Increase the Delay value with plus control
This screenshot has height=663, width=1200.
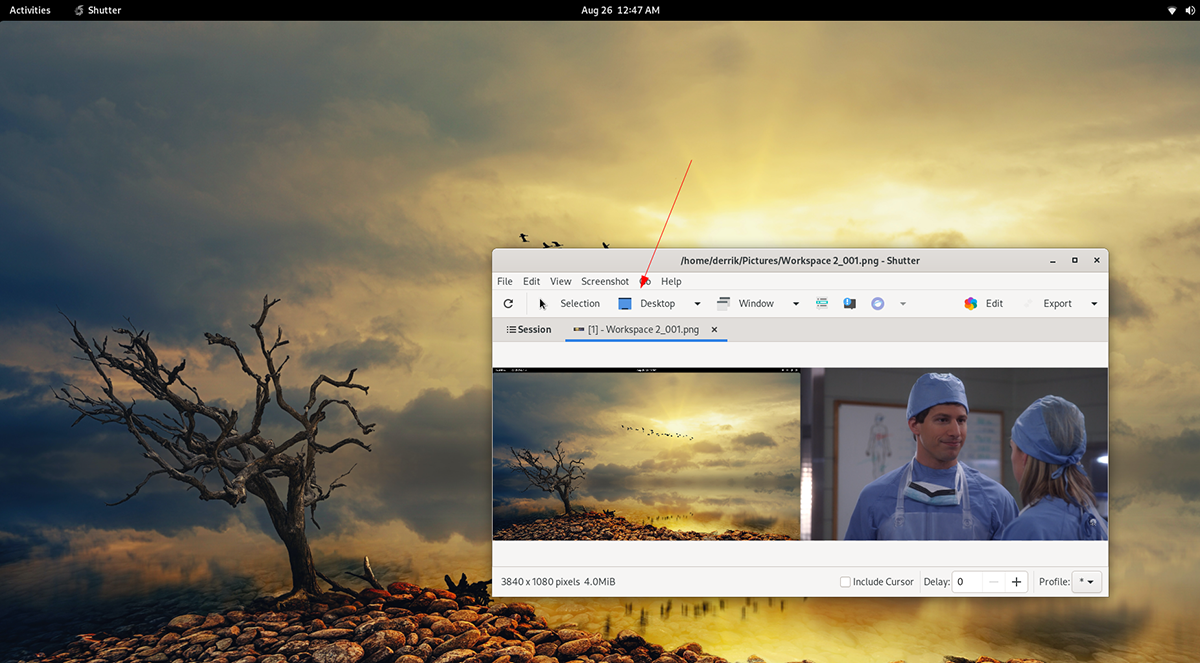(1016, 581)
